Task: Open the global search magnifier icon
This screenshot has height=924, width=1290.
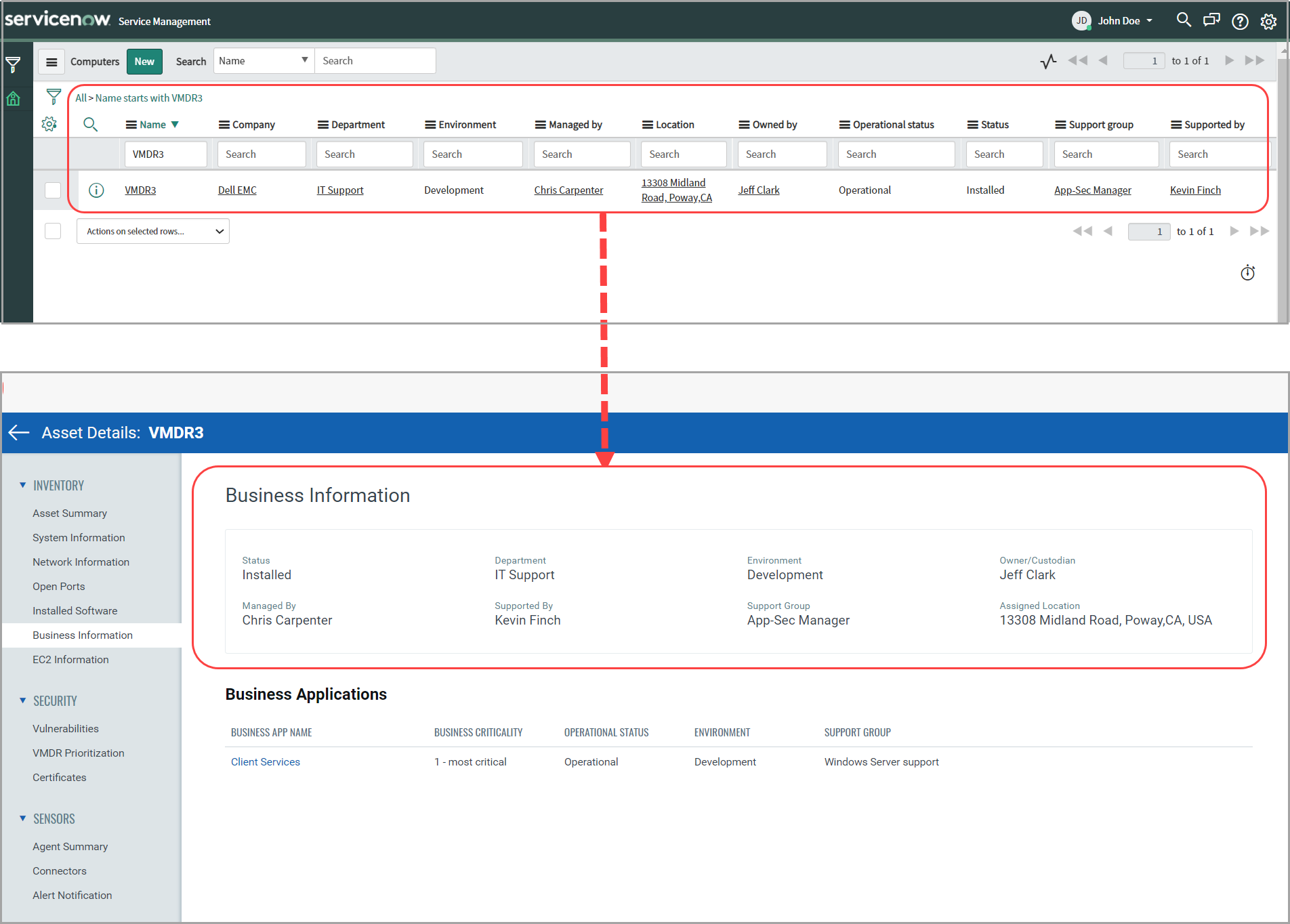Action: tap(1184, 20)
